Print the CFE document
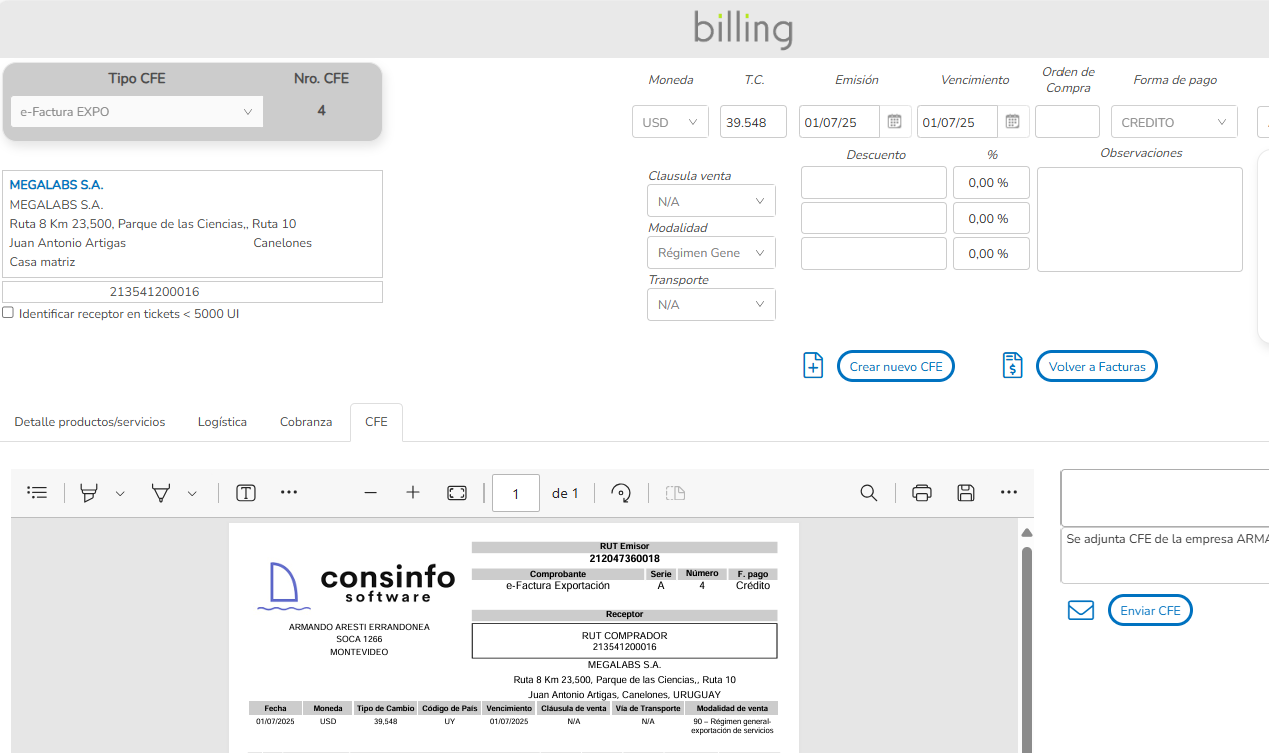This screenshot has width=1269, height=753. click(922, 492)
